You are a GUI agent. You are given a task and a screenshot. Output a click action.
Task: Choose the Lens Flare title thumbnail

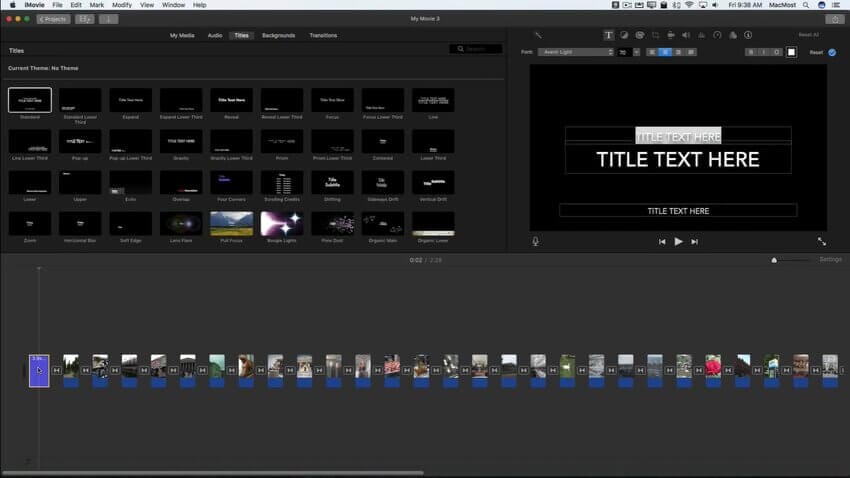[x=181, y=224]
